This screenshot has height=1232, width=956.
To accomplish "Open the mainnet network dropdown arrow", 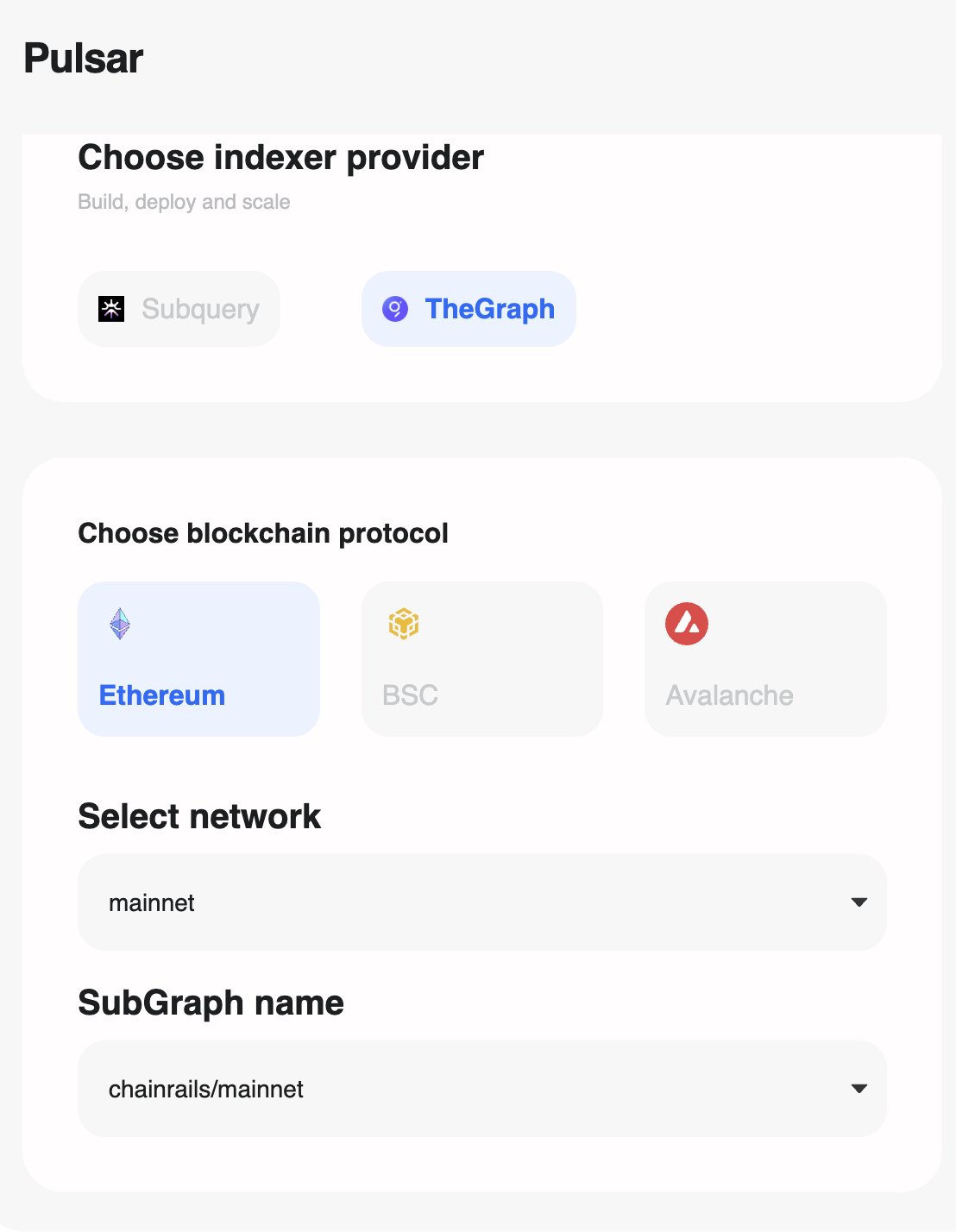I will point(859,902).
